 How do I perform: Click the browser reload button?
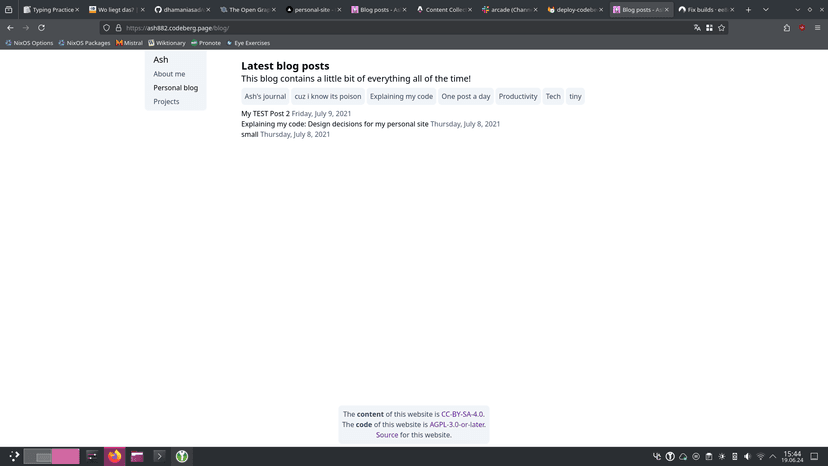[x=41, y=28]
